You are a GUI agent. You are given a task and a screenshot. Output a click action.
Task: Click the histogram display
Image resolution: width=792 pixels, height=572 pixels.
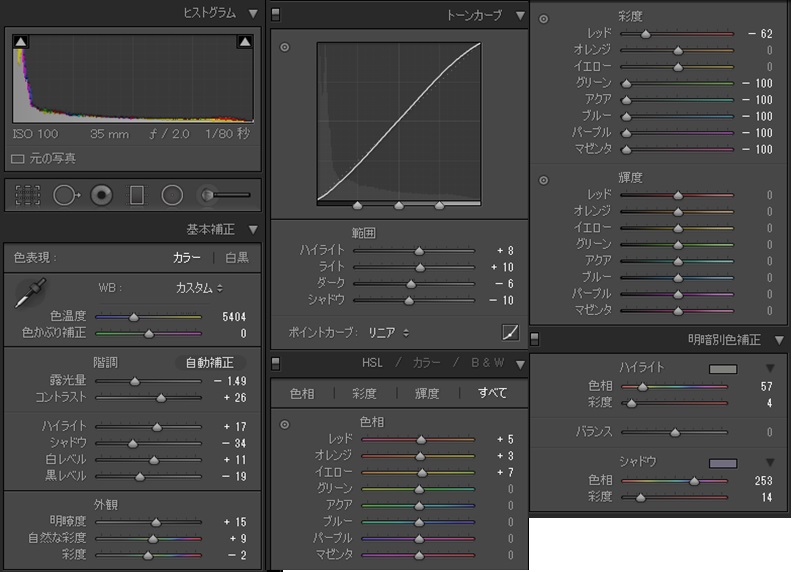133,79
